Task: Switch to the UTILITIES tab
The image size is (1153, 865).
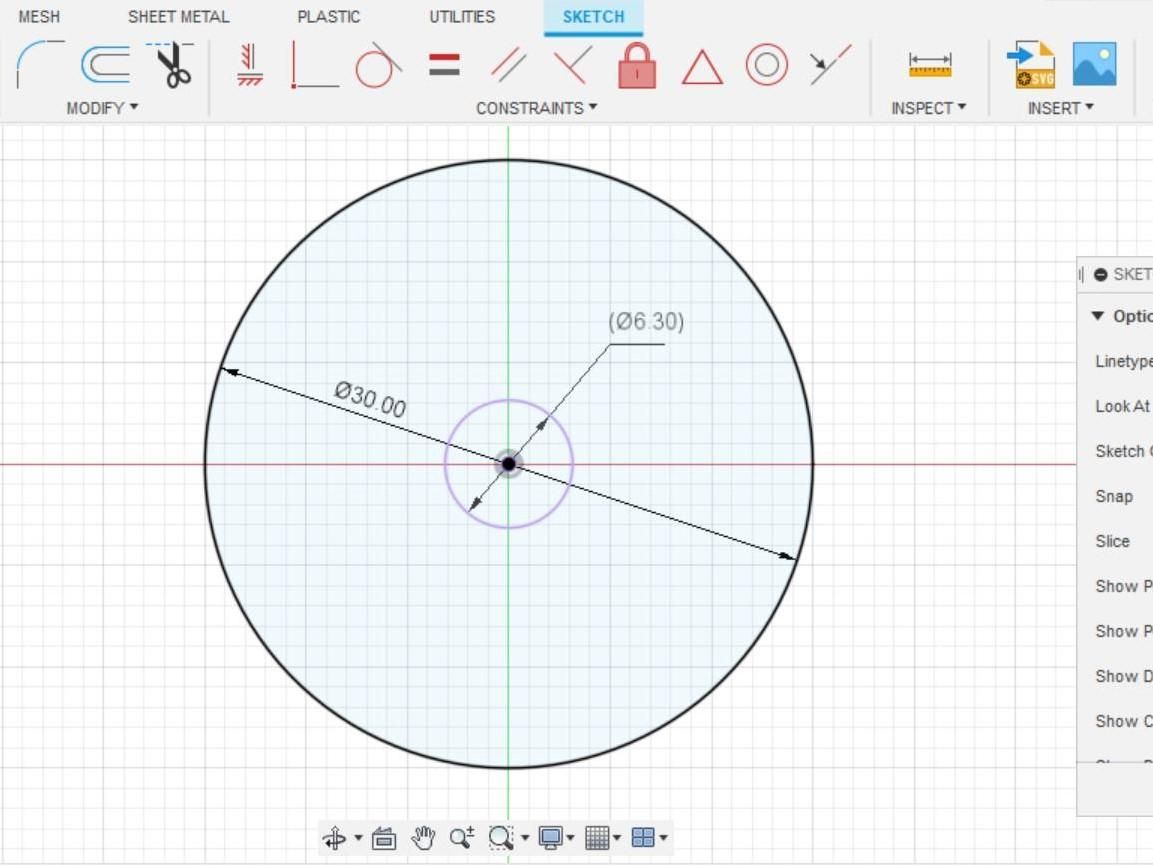Action: 461,16
